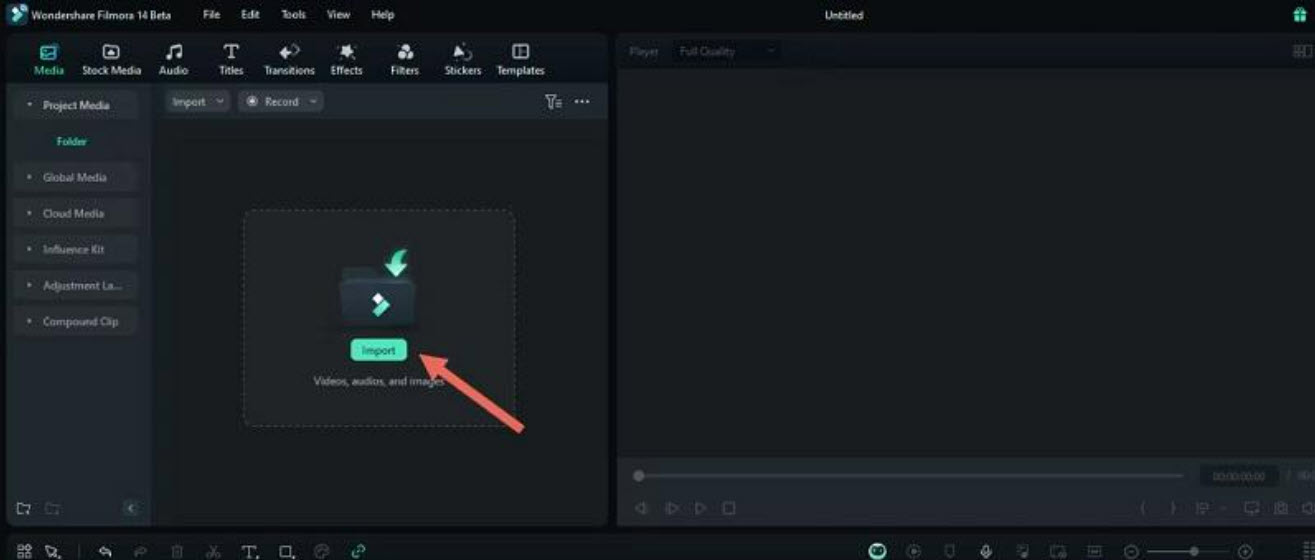1315x560 pixels.
Task: Open the Help menu
Action: 382,15
